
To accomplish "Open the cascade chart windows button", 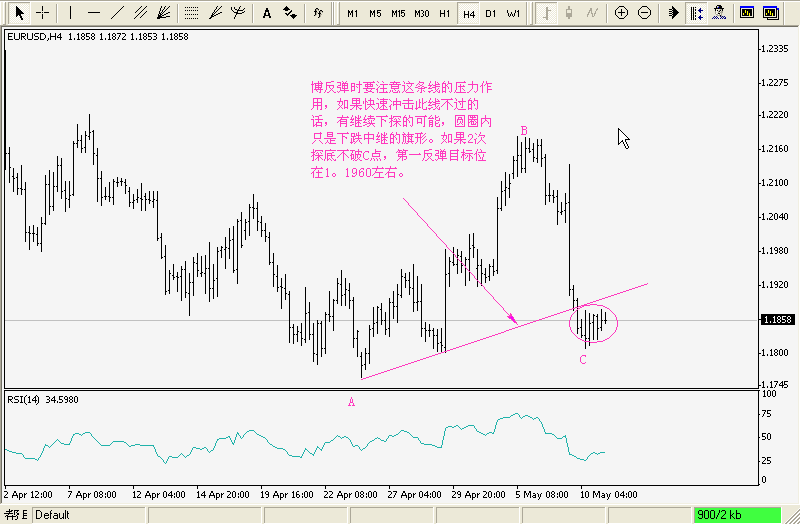I will pyautogui.click(x=771, y=13).
